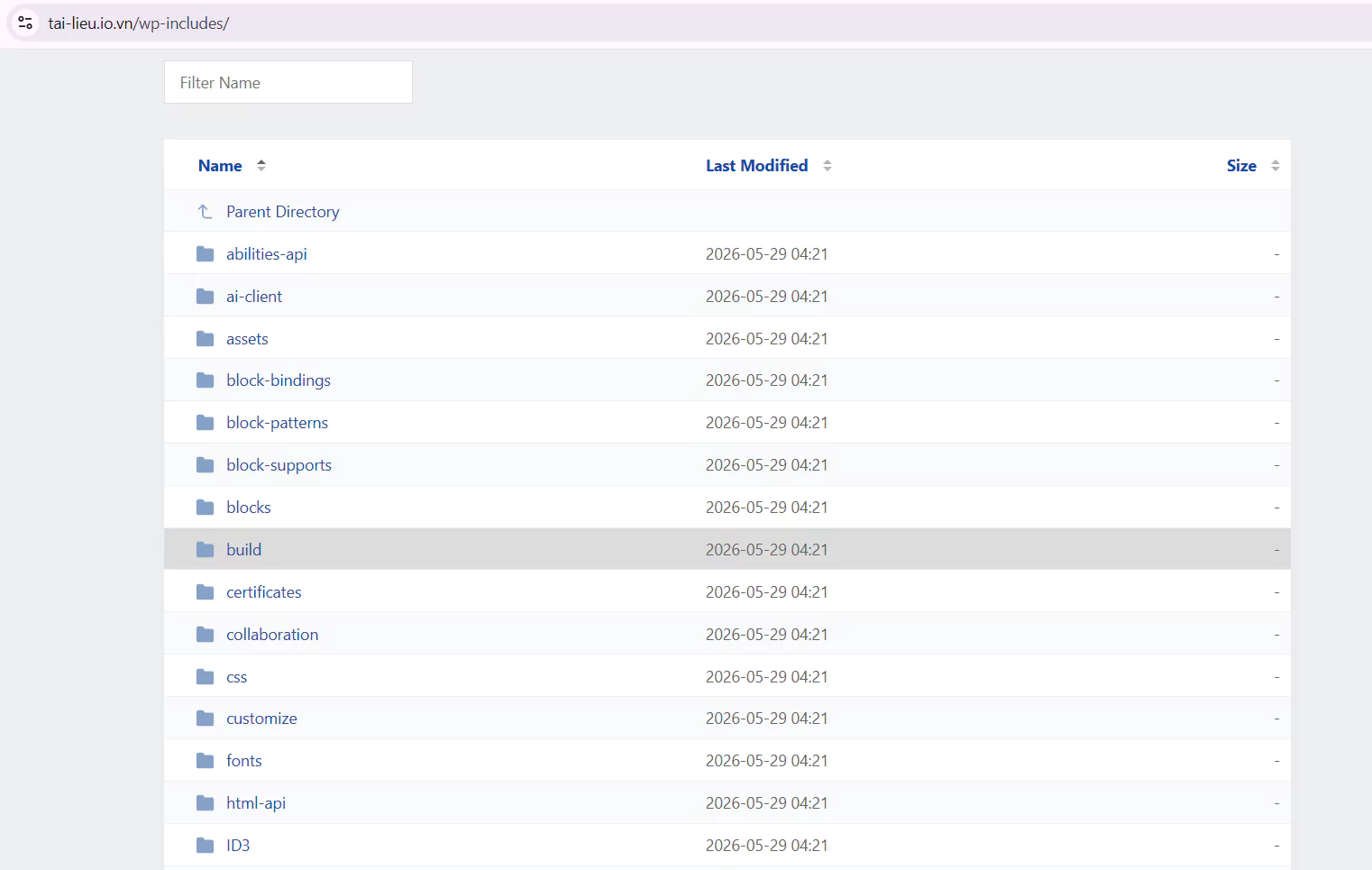This screenshot has width=1372, height=870.
Task: Open the block-supports folder link
Action: pos(279,465)
